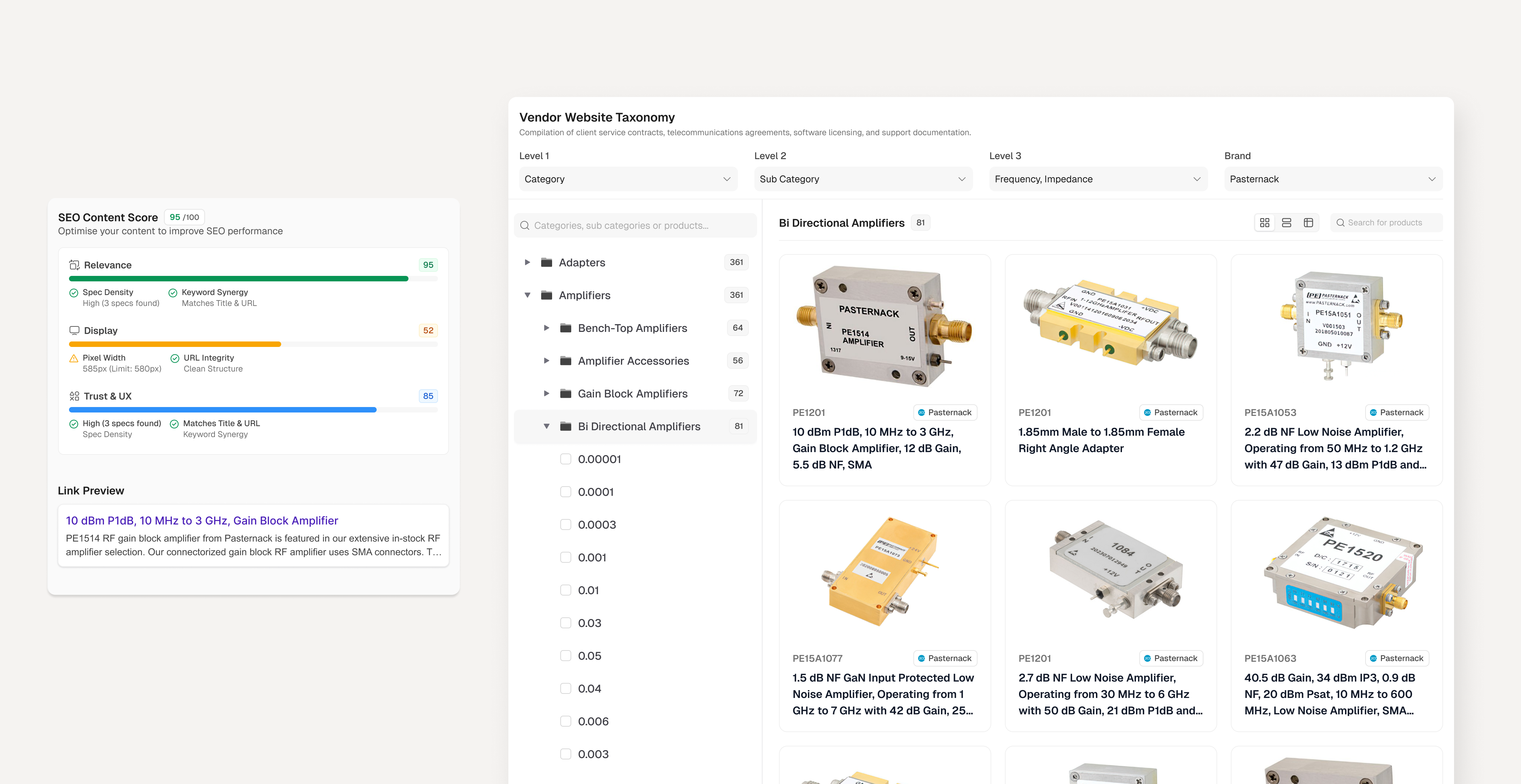Open the Brand Pasternack dropdown
This screenshot has height=784, width=1521.
(x=1333, y=179)
